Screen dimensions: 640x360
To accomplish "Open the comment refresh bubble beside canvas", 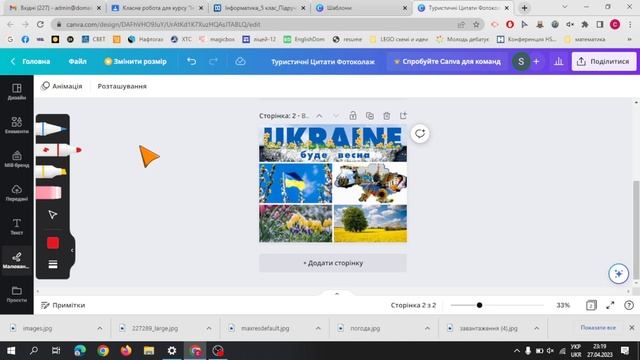I will click(420, 133).
